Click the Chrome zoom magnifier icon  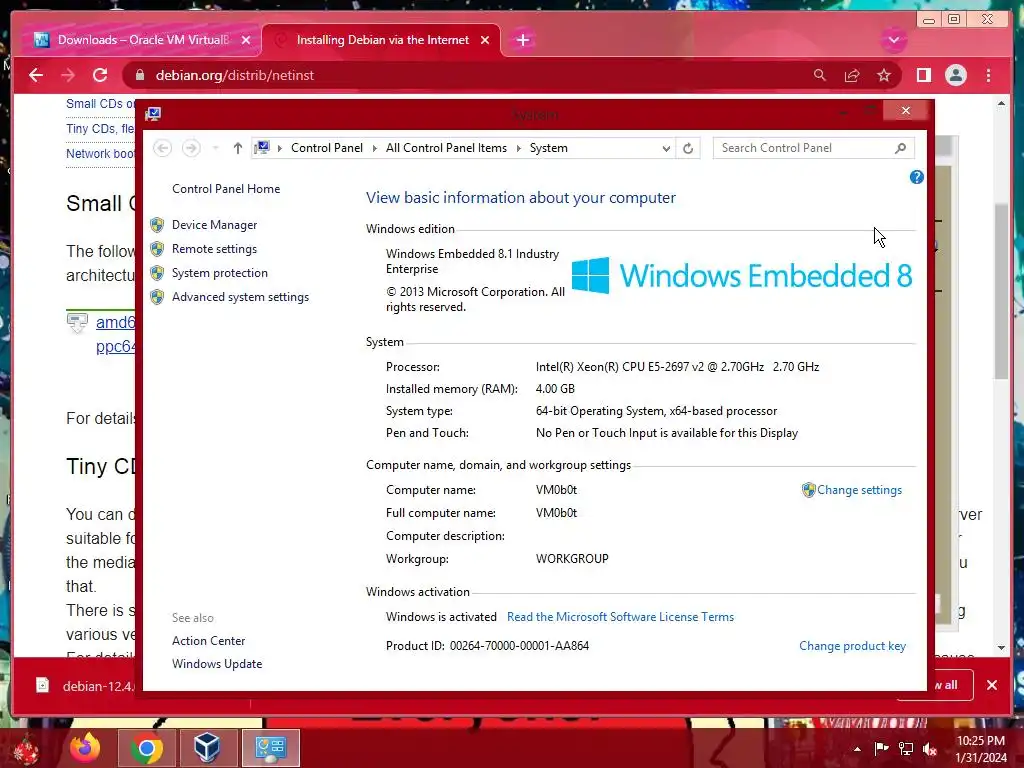pyautogui.click(x=820, y=75)
